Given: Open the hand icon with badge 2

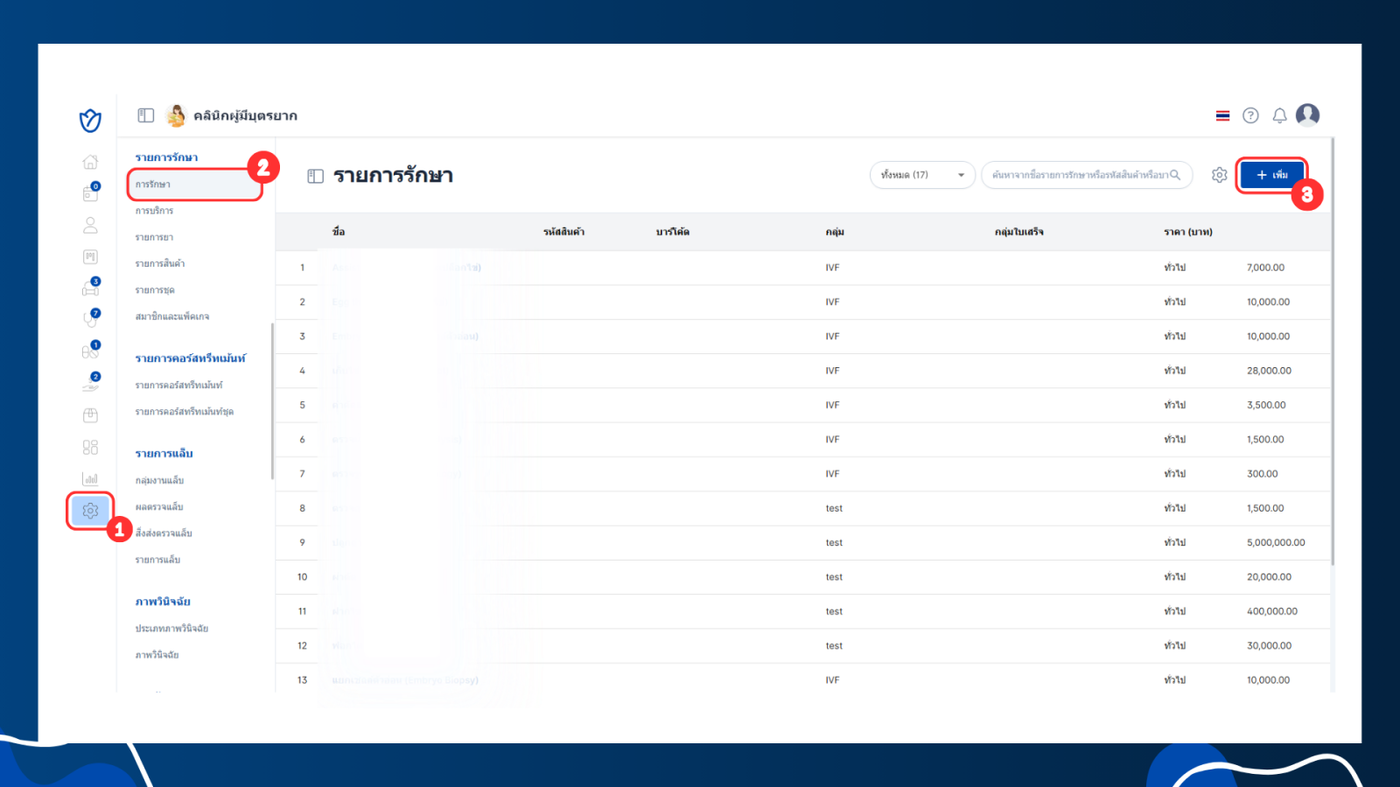Looking at the screenshot, I should [90, 384].
